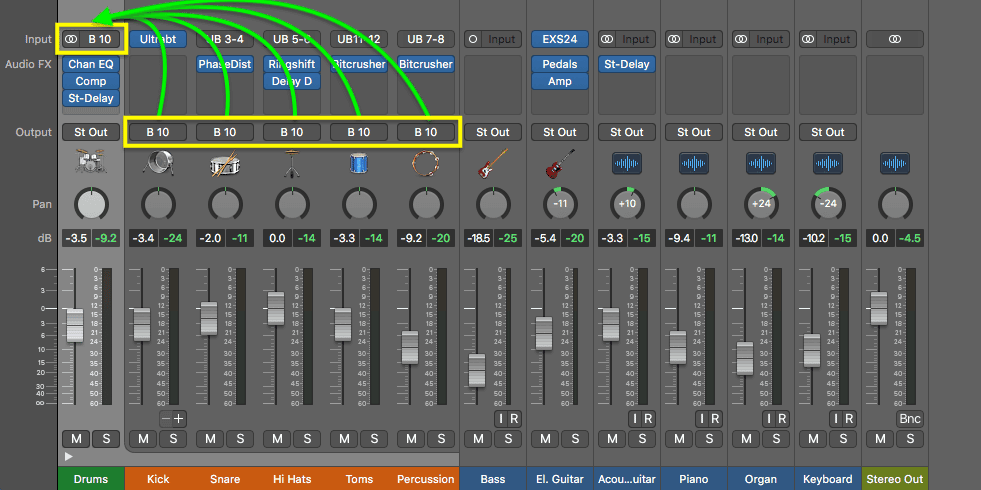This screenshot has width=981, height=490.
Task: Open the El. Guitar EXS24 instrument slot
Action: (x=560, y=39)
